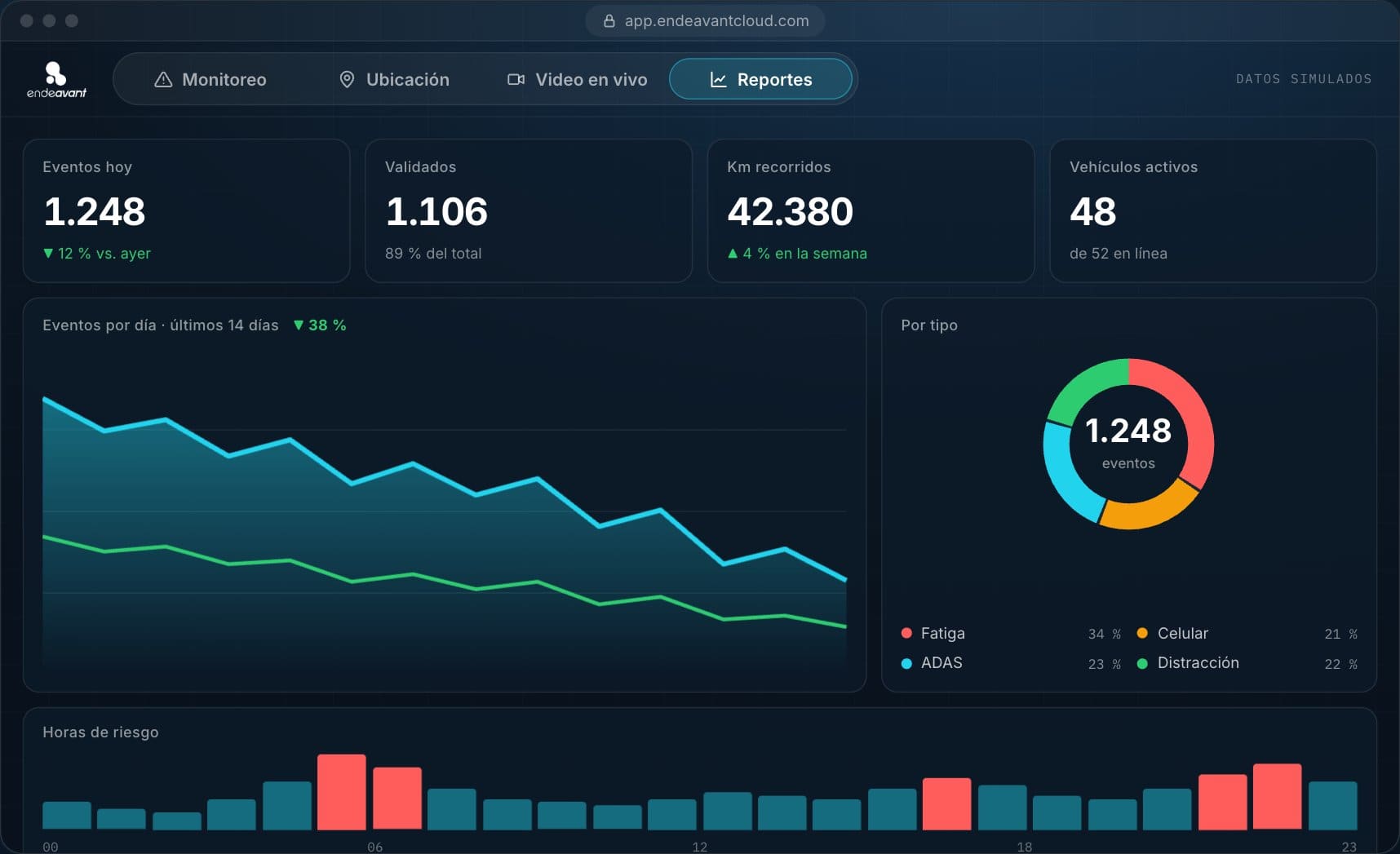Image resolution: width=1400 pixels, height=854 pixels.
Task: Open the Monitoreo tab
Action: click(210, 79)
